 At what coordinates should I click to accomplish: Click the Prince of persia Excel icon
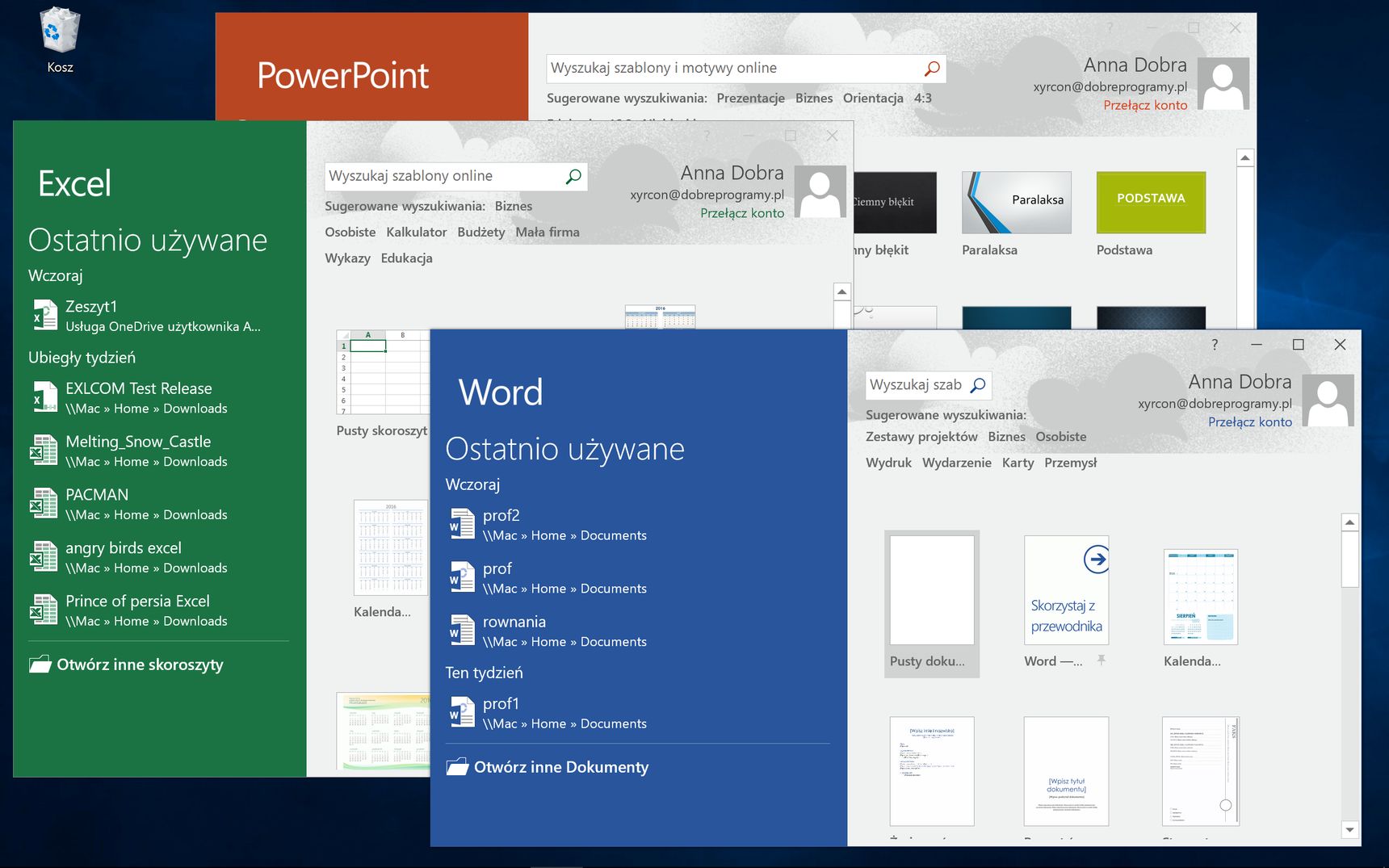(44, 610)
